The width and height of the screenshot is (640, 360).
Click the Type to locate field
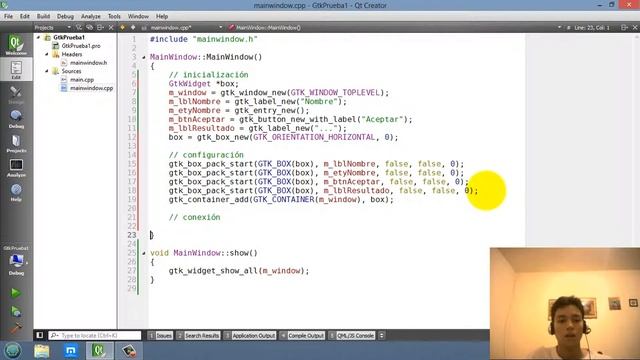pos(95,335)
